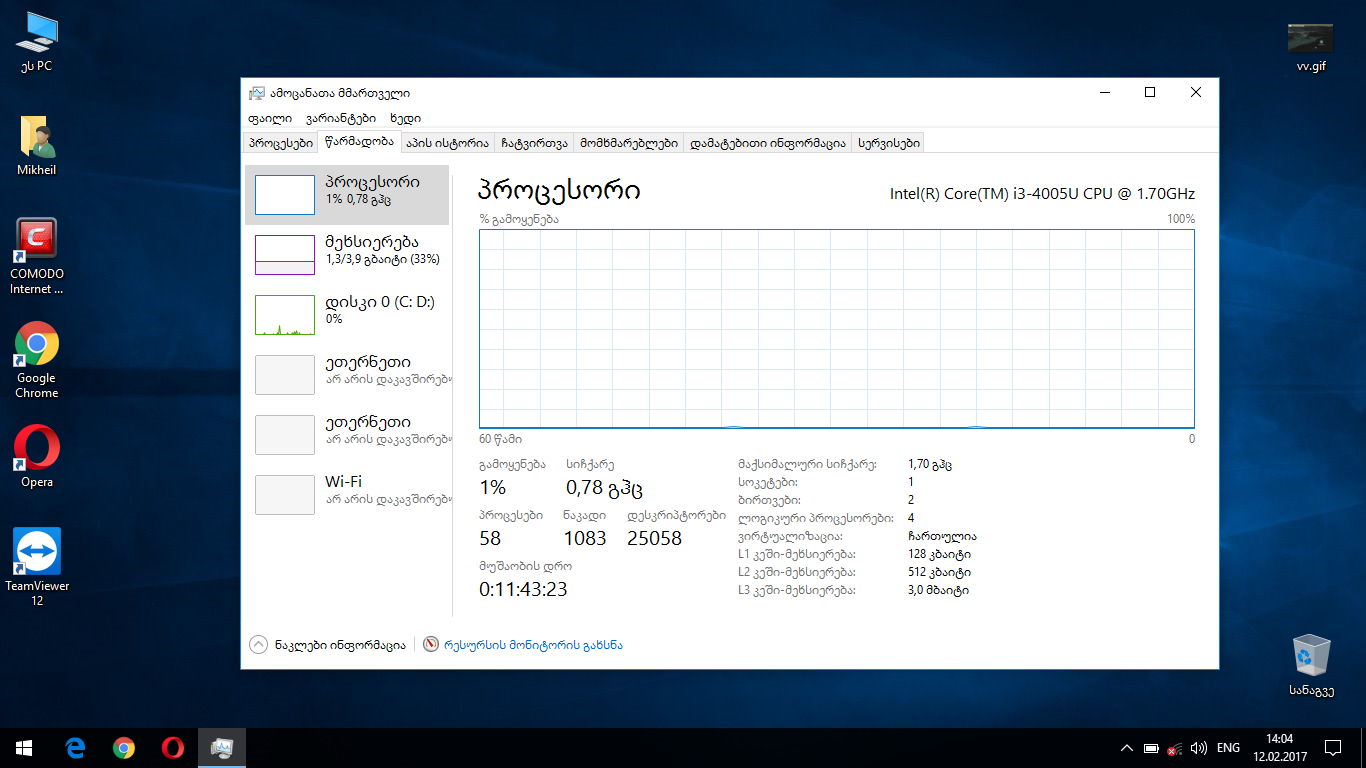Select დისკი 0 (C: D:) in sidebar
Image resolution: width=1366 pixels, height=768 pixels.
347,314
